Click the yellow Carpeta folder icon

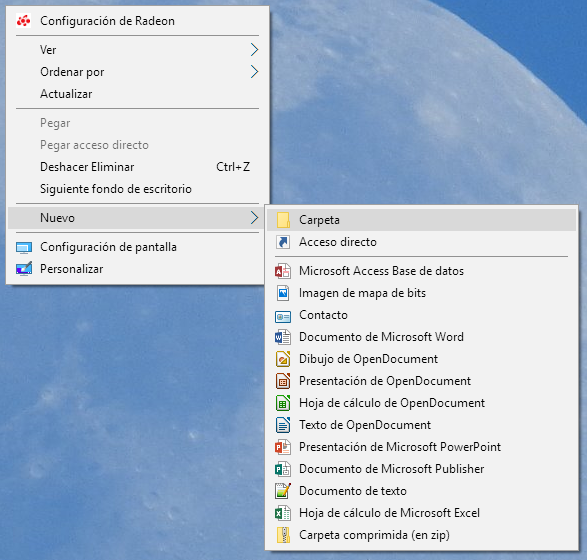283,220
